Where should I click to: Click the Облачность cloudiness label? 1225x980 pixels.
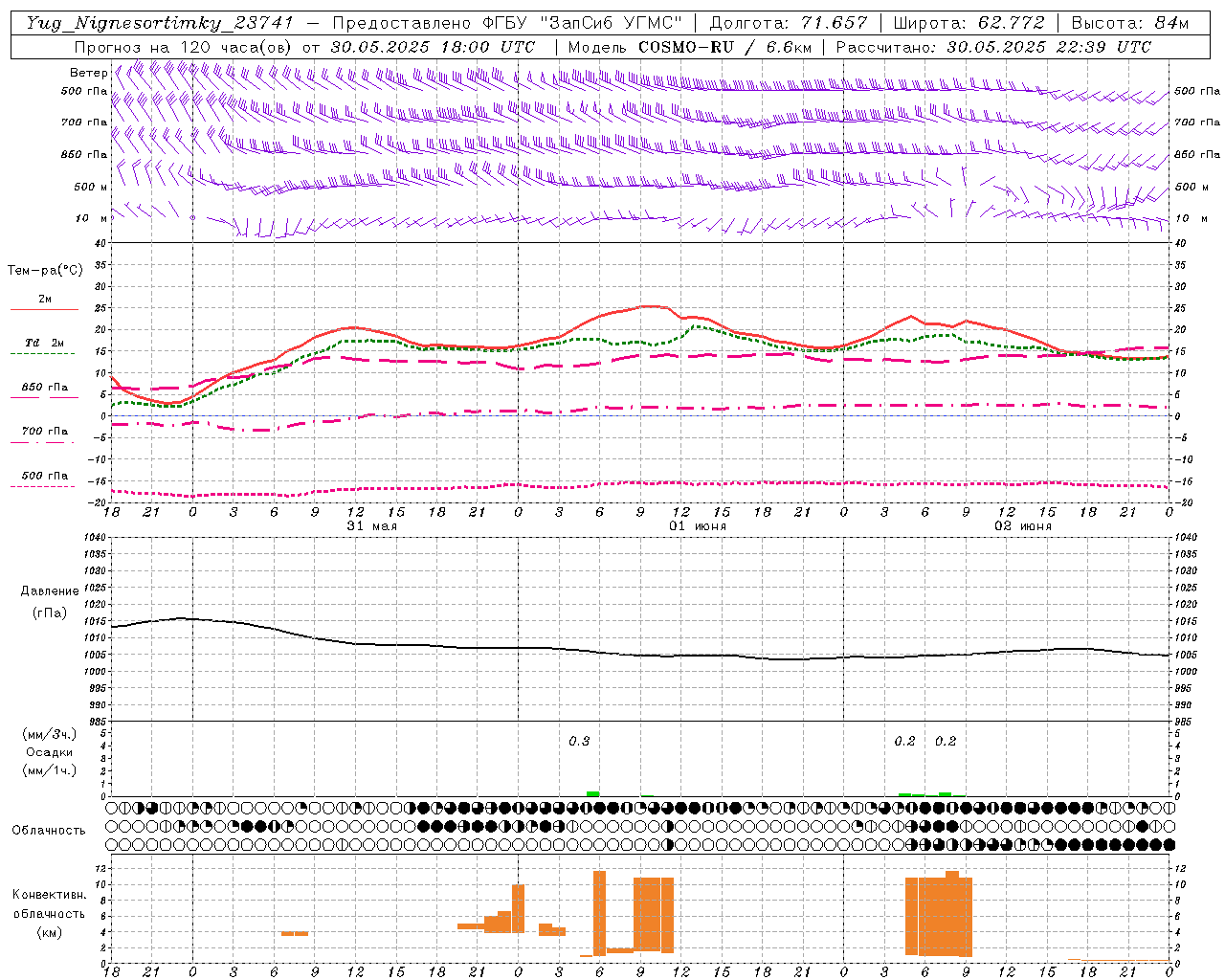pyautogui.click(x=49, y=831)
